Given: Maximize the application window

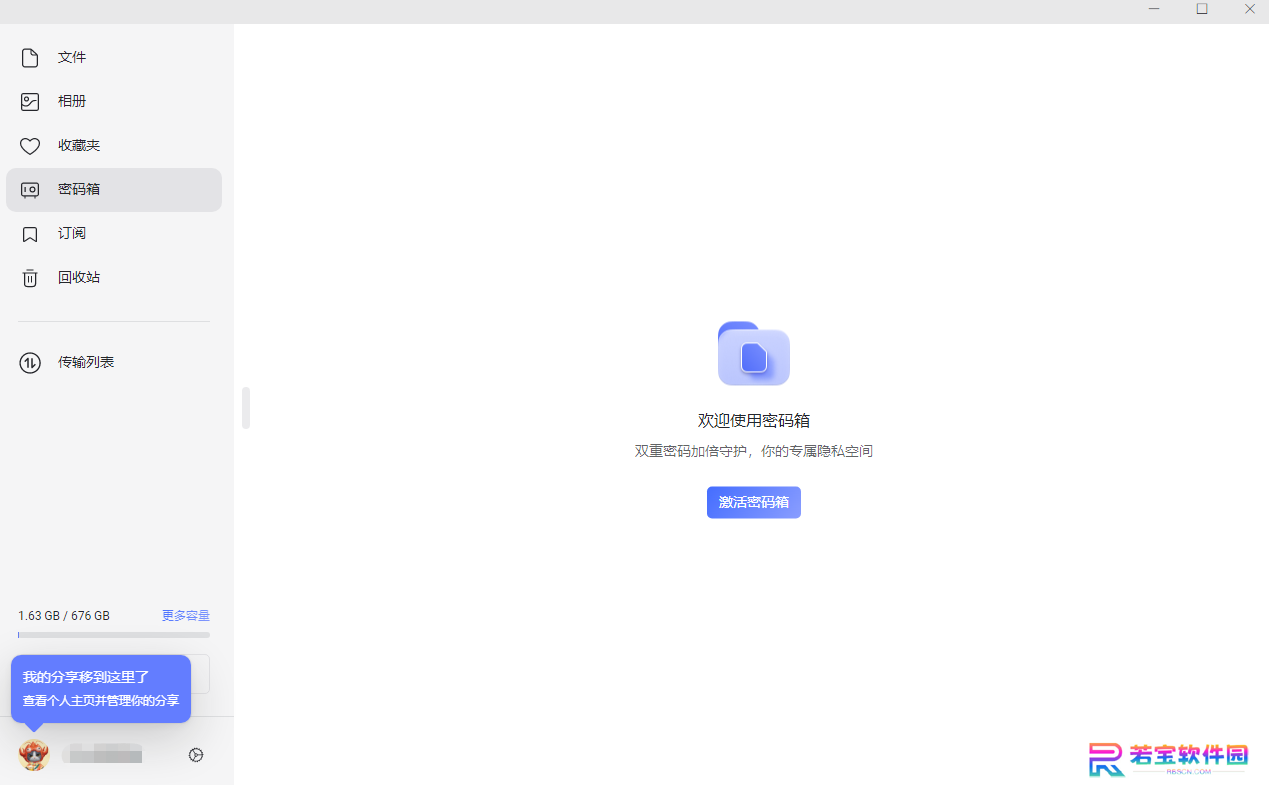Looking at the screenshot, I should point(1202,9).
